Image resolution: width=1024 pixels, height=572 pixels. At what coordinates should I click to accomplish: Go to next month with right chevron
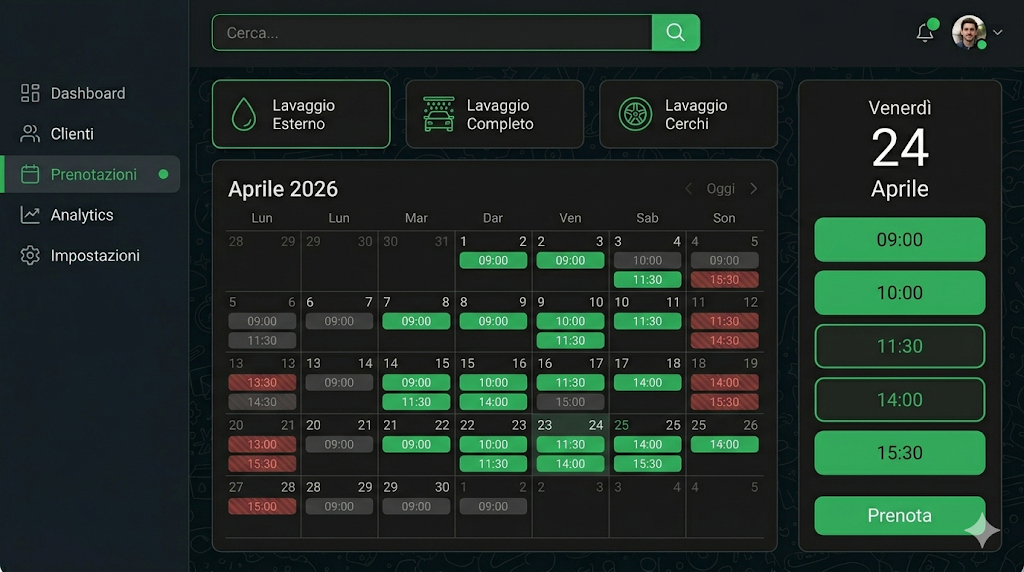(x=754, y=189)
